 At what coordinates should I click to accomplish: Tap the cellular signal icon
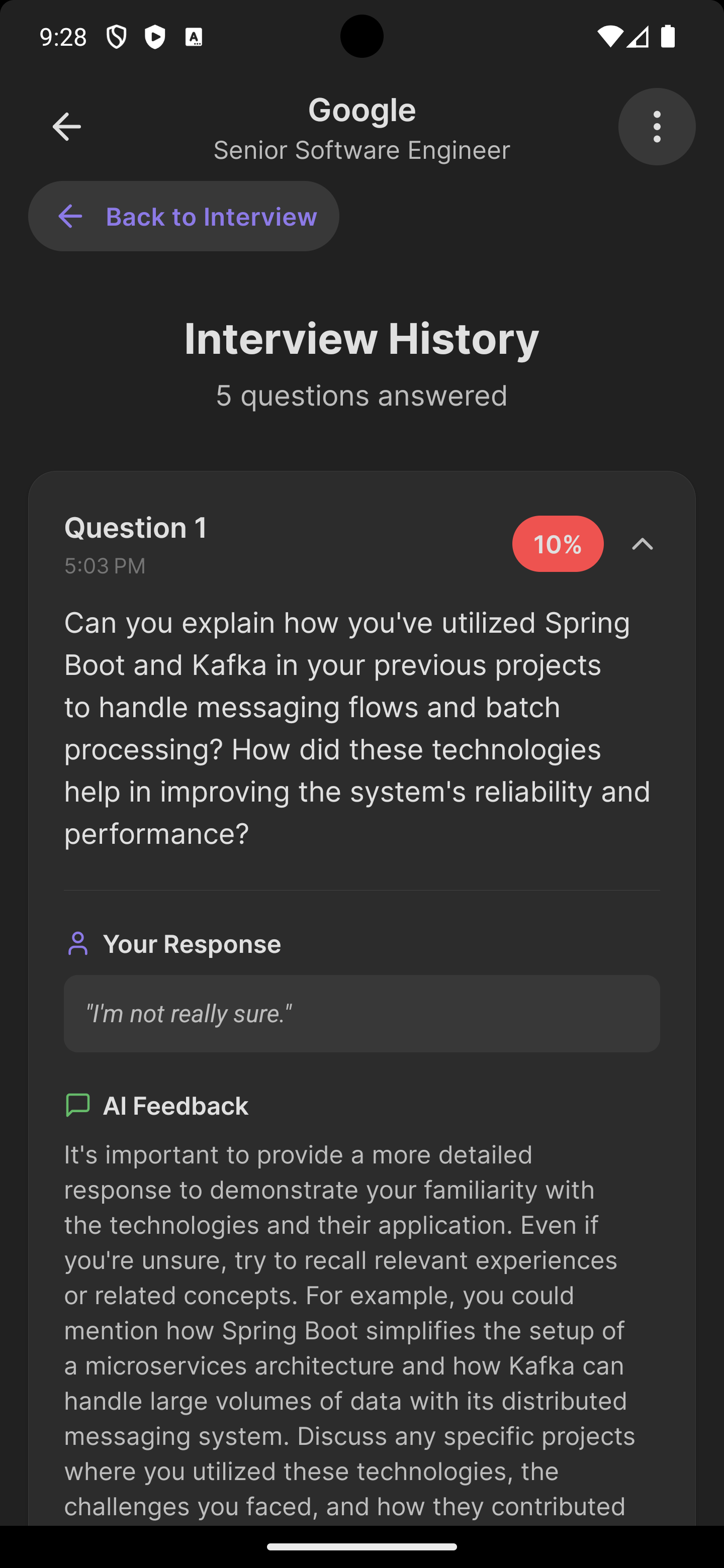(x=638, y=37)
